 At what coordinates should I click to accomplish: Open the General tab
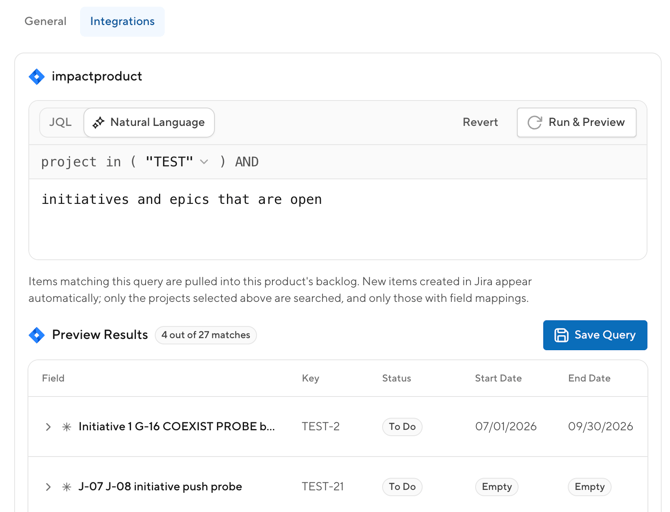pyautogui.click(x=45, y=21)
